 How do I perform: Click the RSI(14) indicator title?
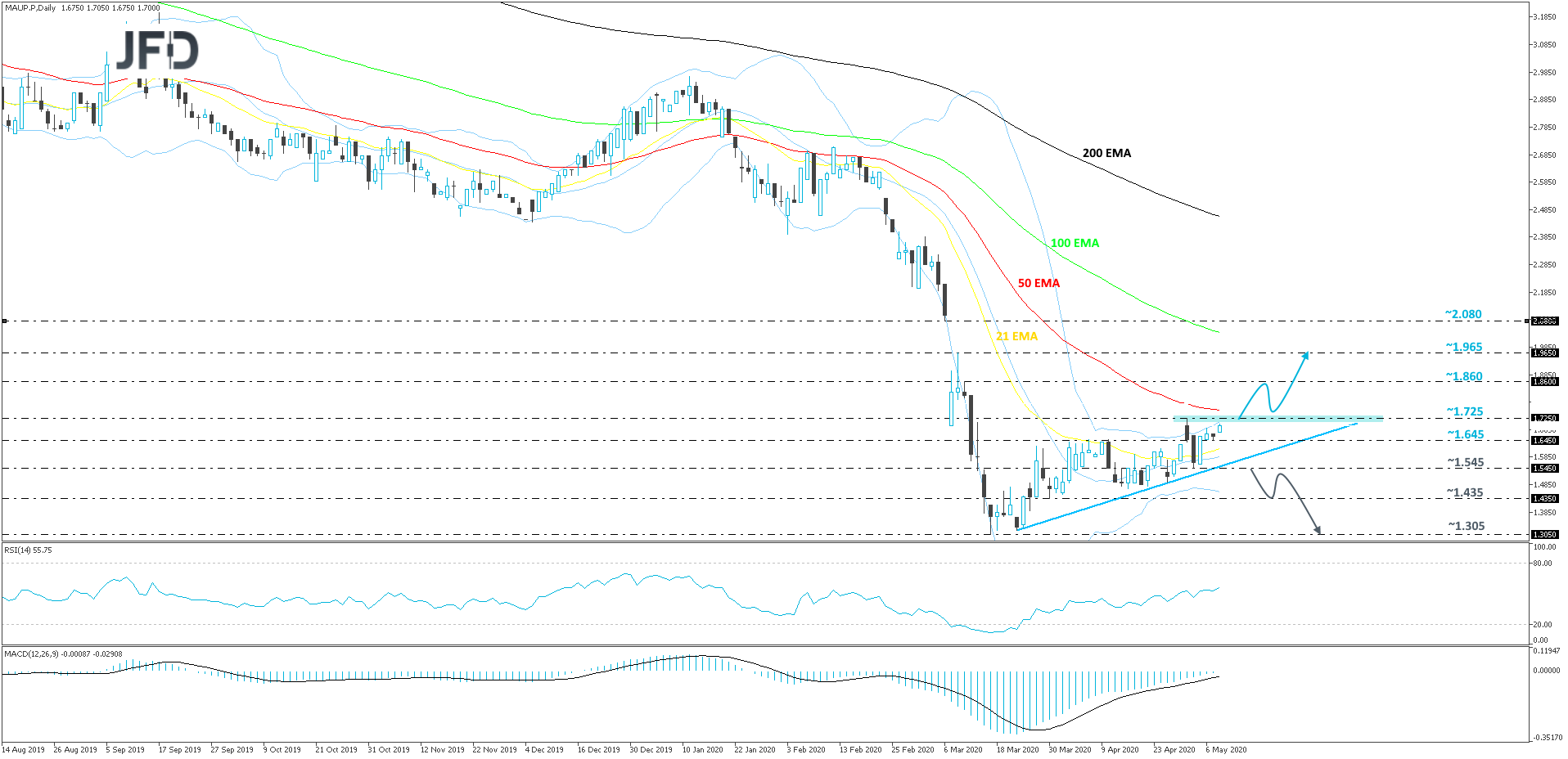28,550
